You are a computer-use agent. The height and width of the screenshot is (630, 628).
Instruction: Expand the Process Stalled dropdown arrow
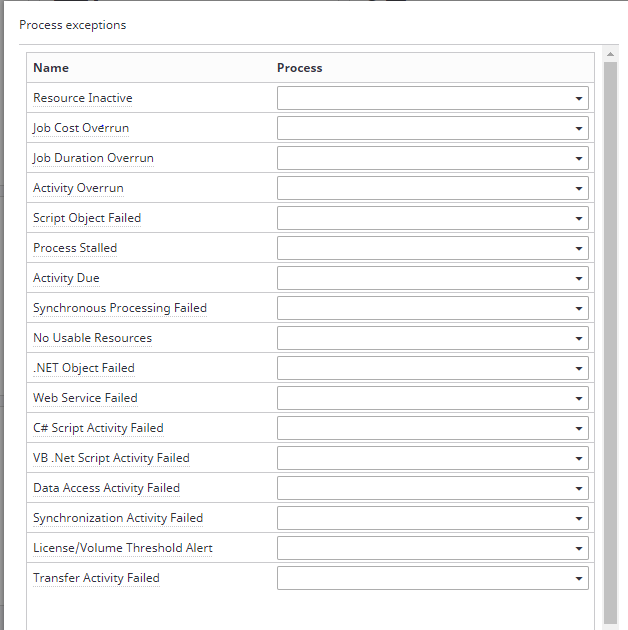coord(579,248)
